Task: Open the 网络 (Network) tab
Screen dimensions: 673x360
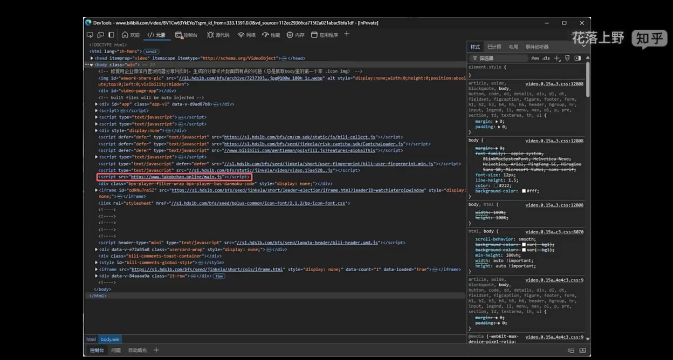Action: [x=247, y=35]
